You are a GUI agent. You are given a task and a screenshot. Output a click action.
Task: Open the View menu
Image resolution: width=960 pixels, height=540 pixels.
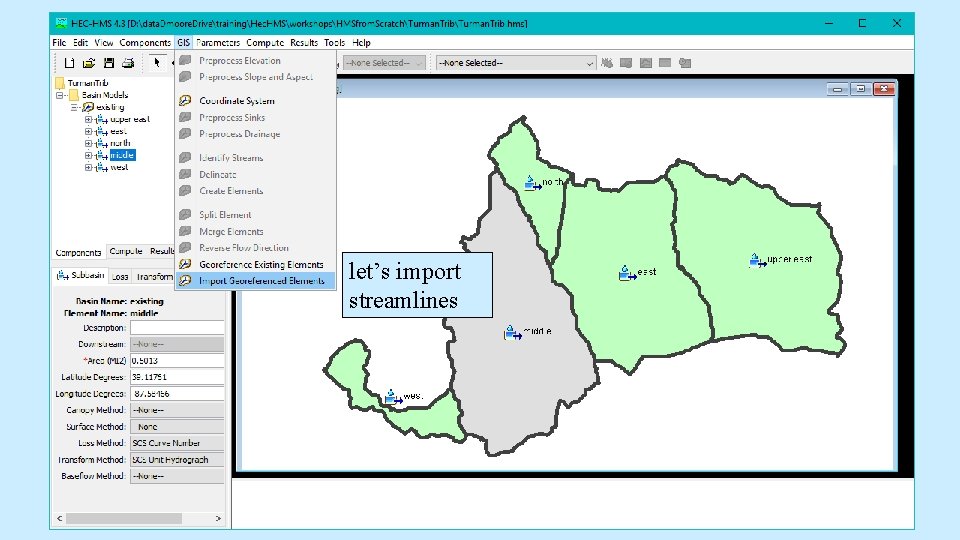point(103,43)
